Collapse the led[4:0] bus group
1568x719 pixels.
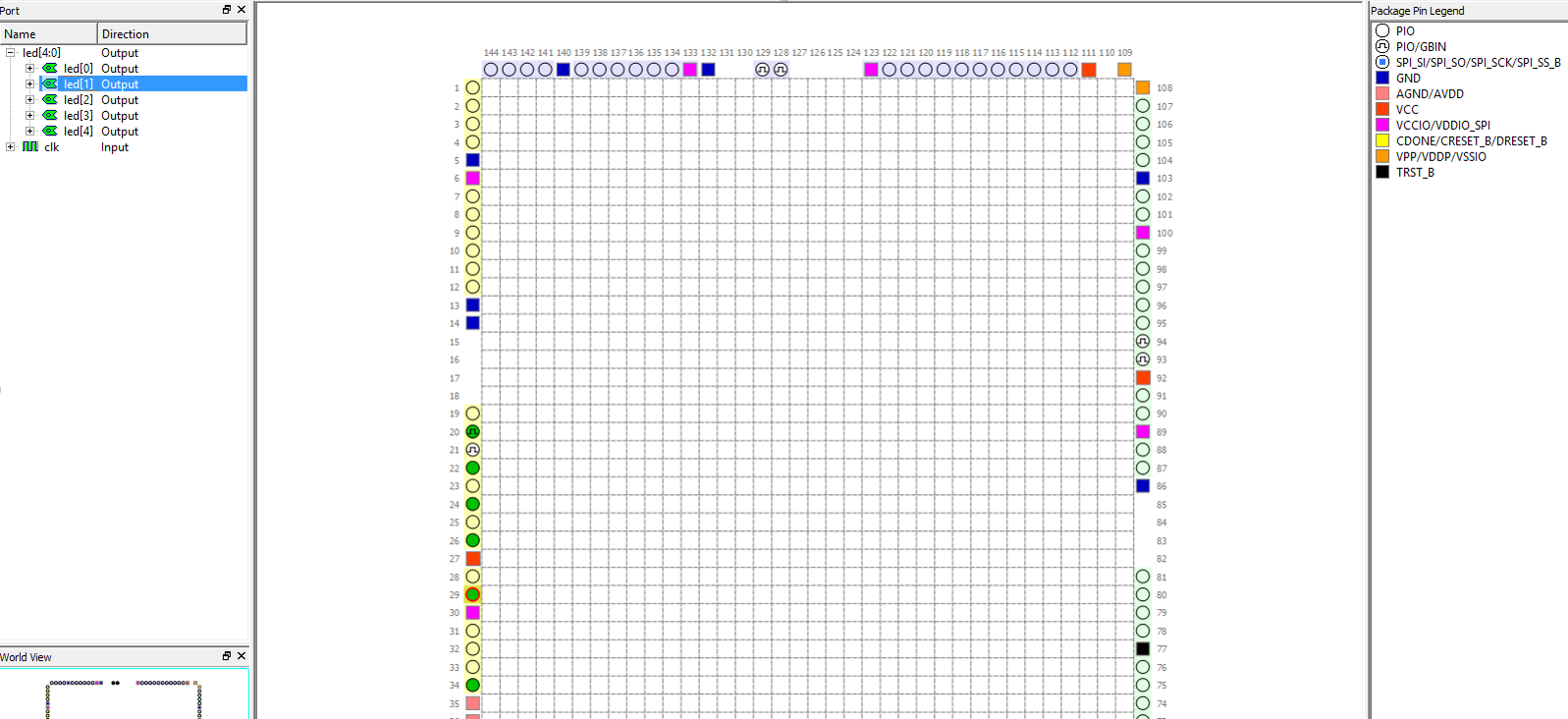click(10, 53)
